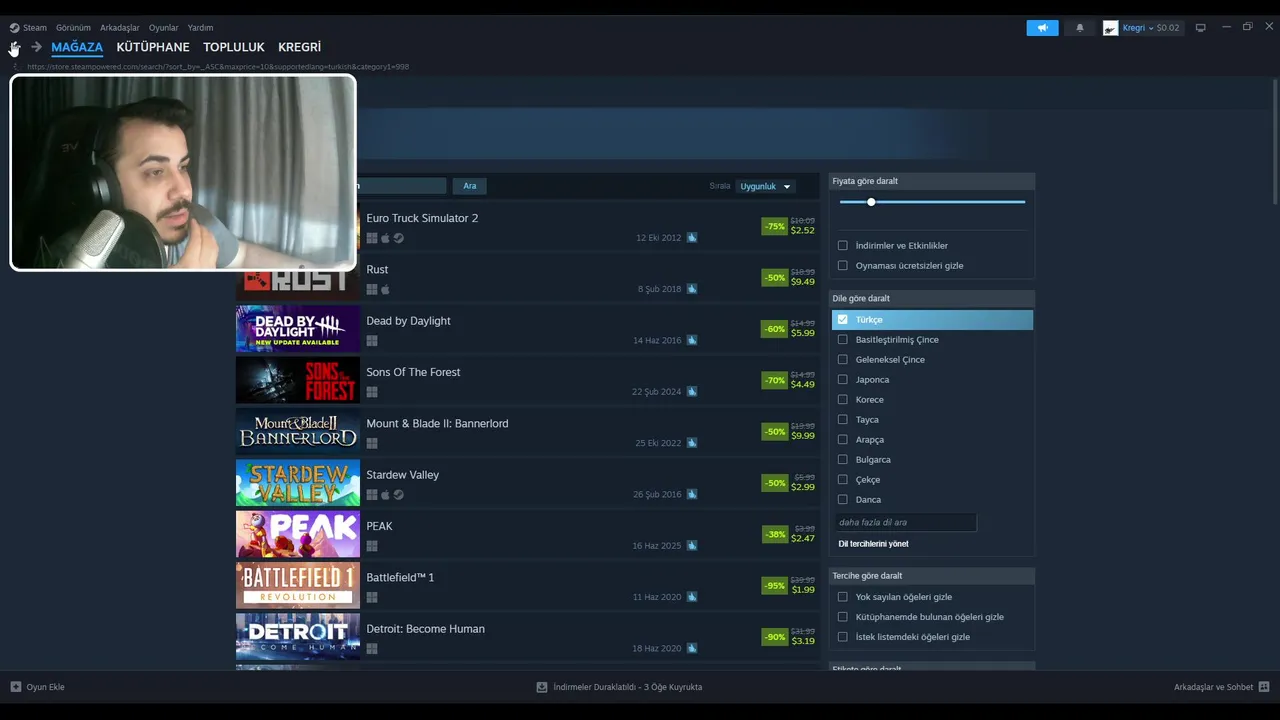Viewport: 1280px width, 720px height.
Task: Click the Windows platform icon under Rust
Action: pyautogui.click(x=372, y=290)
